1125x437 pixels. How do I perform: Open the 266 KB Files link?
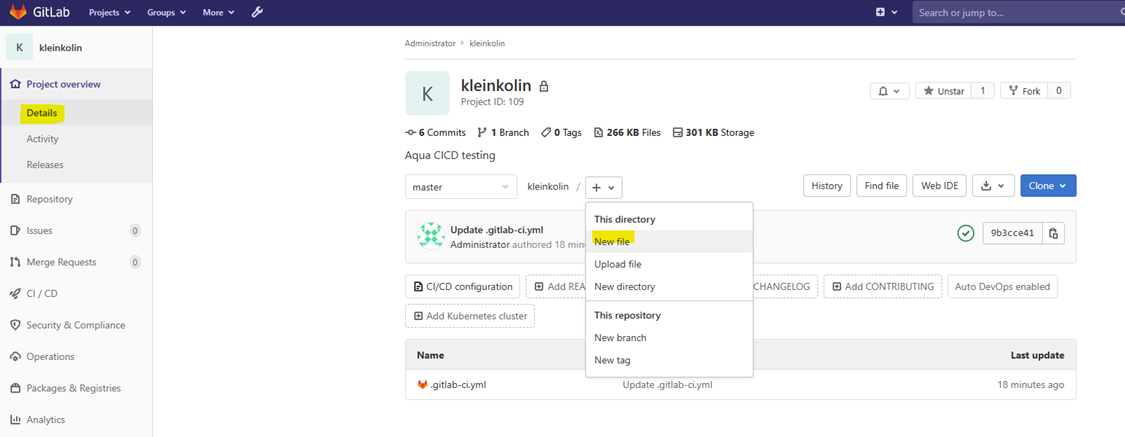[627, 133]
